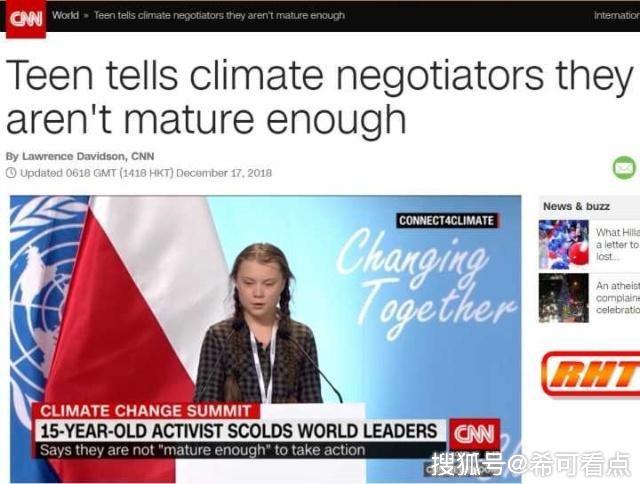
Task: Open the balloons thumbnail news story
Action: tap(564, 244)
